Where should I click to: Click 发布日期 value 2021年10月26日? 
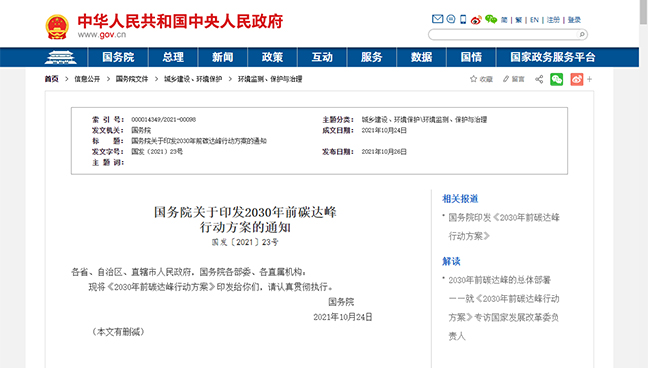384,152
